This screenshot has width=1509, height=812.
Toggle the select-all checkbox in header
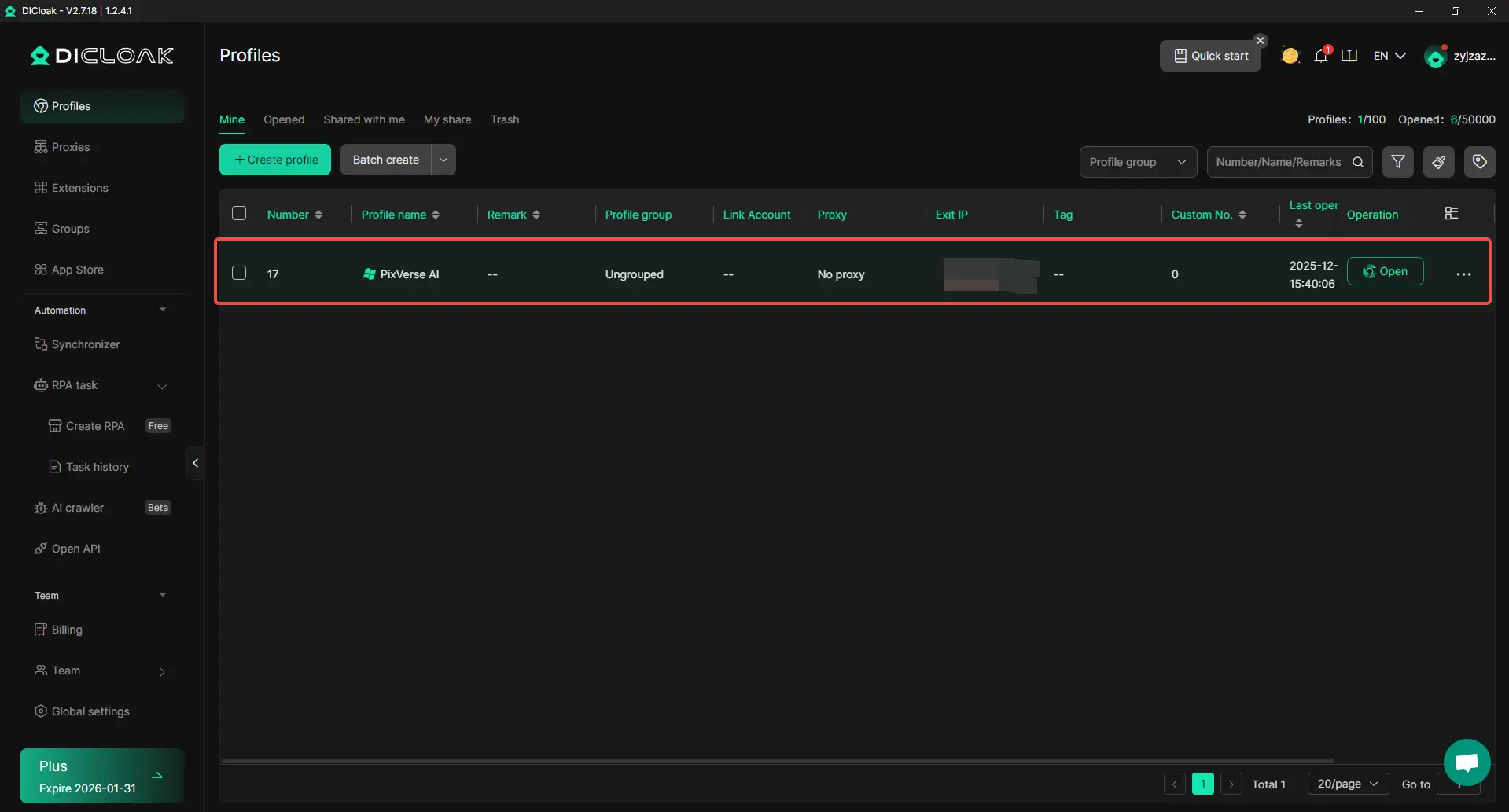tap(239, 214)
